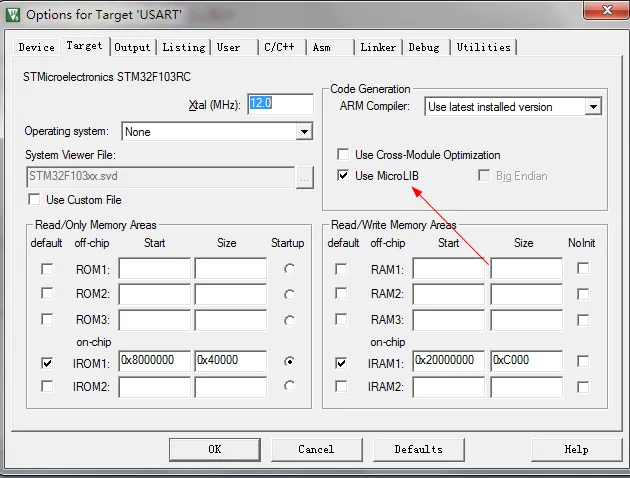Click the IRAM1 Start field 0x20000000

[x=449, y=361]
